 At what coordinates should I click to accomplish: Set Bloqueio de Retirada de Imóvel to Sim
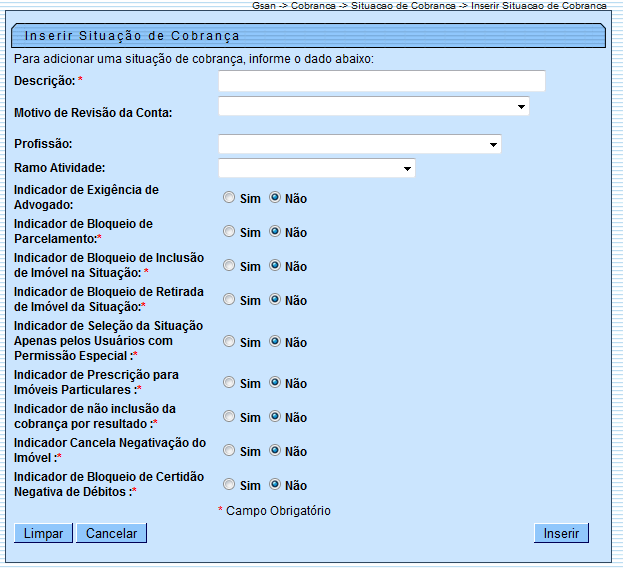click(x=229, y=300)
